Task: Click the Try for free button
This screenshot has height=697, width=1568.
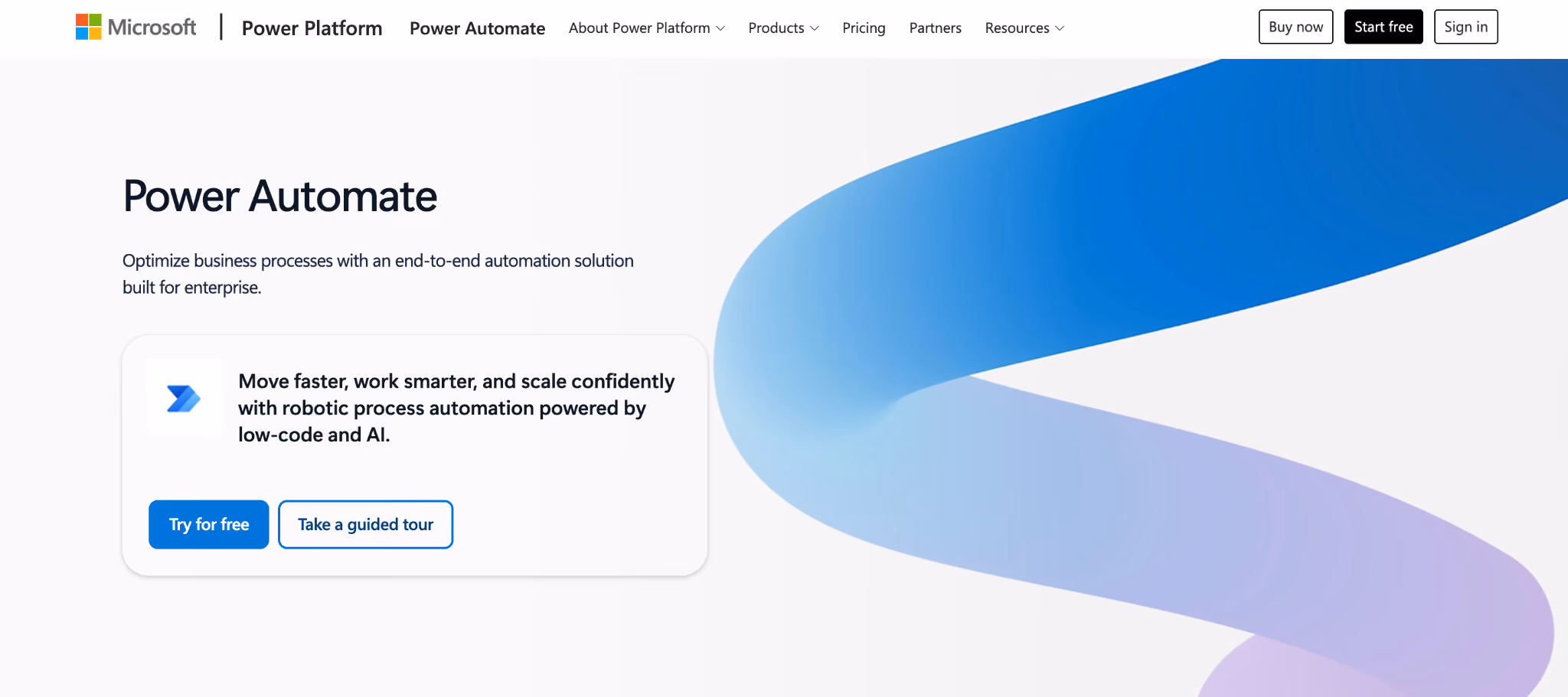Action: (x=209, y=524)
